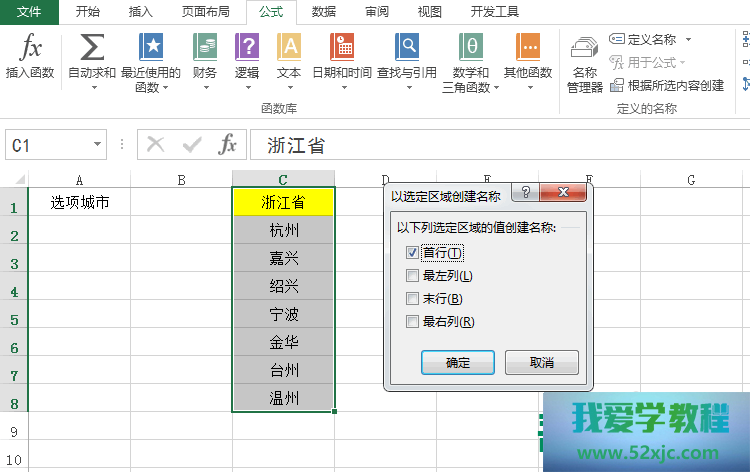The width and height of the screenshot is (750, 472).
Task: Switch to the 数据 (Data) ribbon tab
Action: tap(324, 12)
